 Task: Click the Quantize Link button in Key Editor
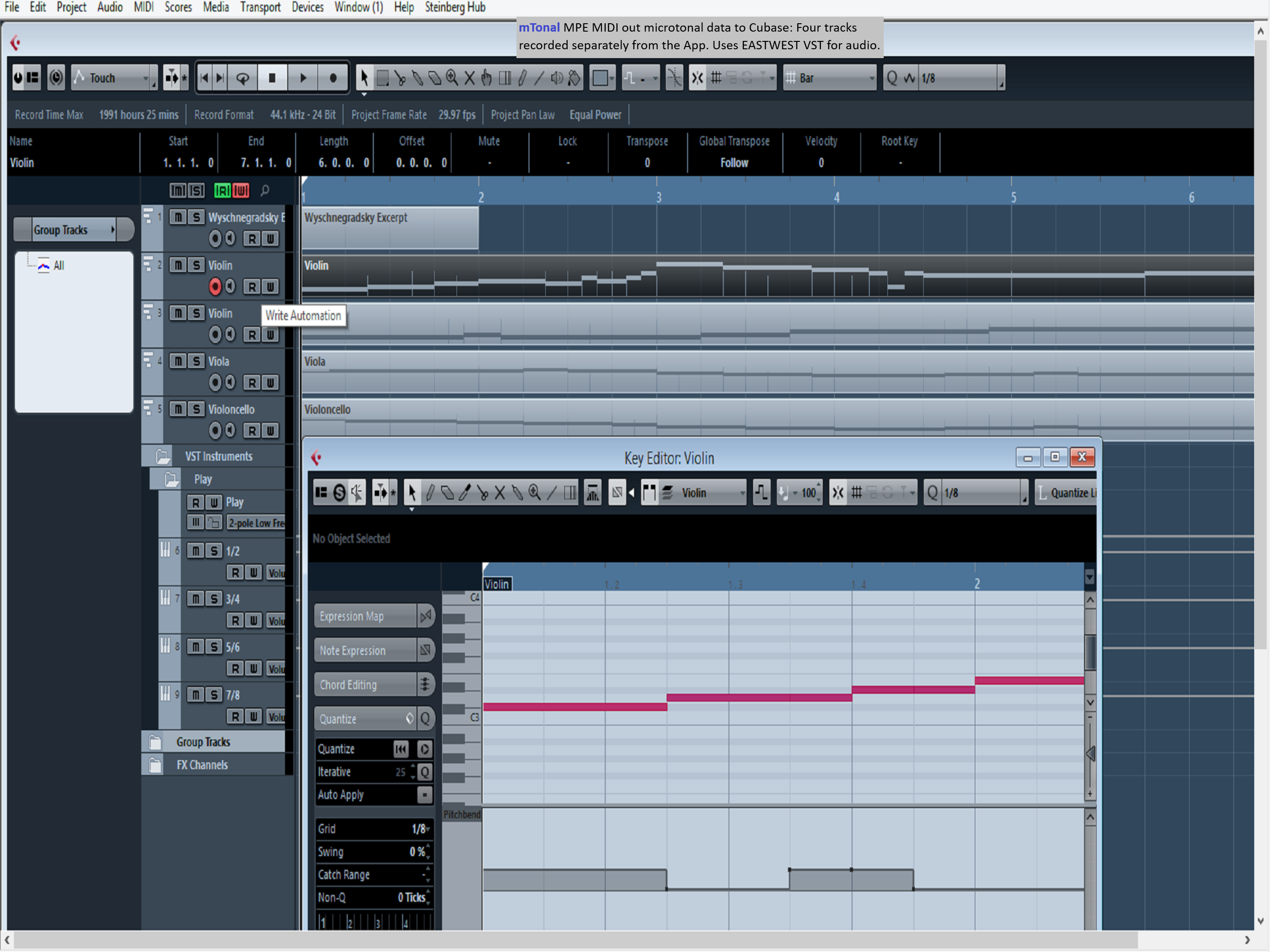pos(1066,493)
